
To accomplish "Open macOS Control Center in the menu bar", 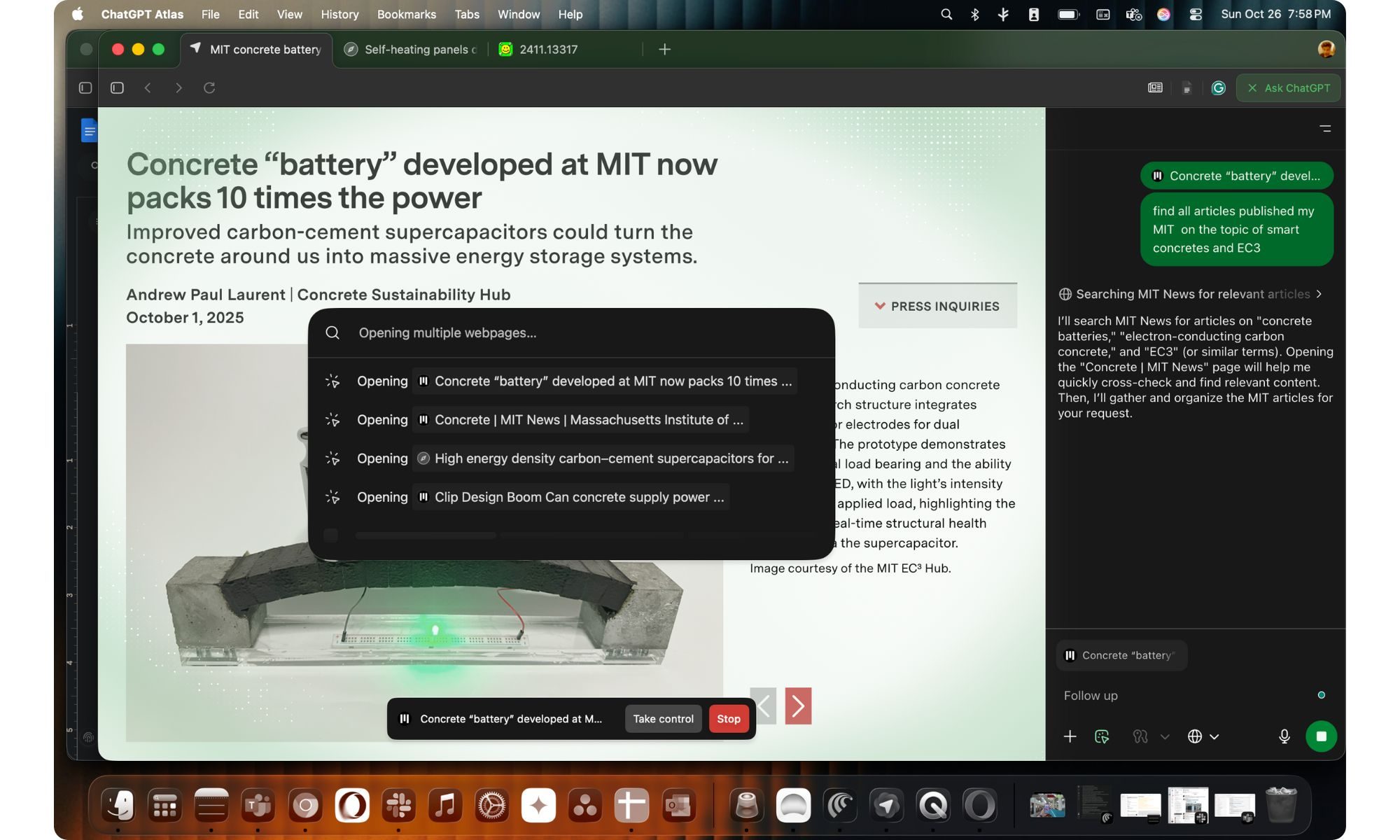I will (x=1196, y=14).
